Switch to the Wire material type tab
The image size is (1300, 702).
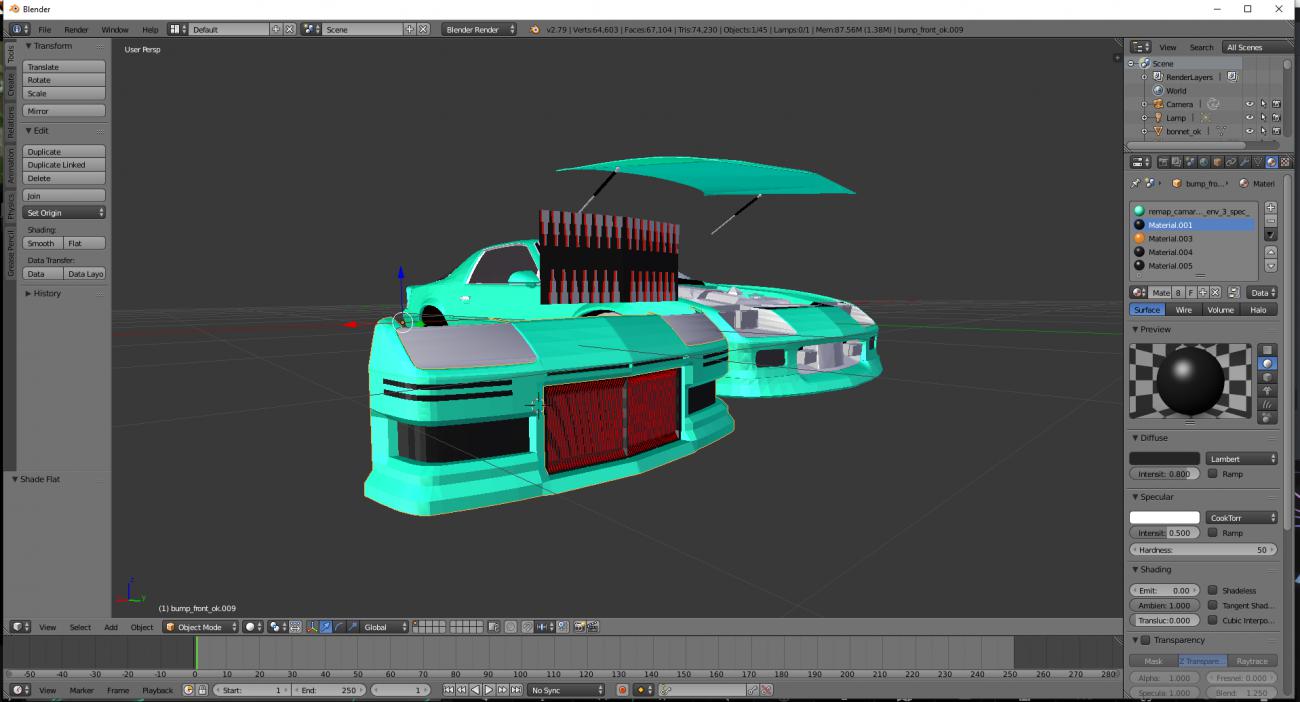coord(1183,310)
